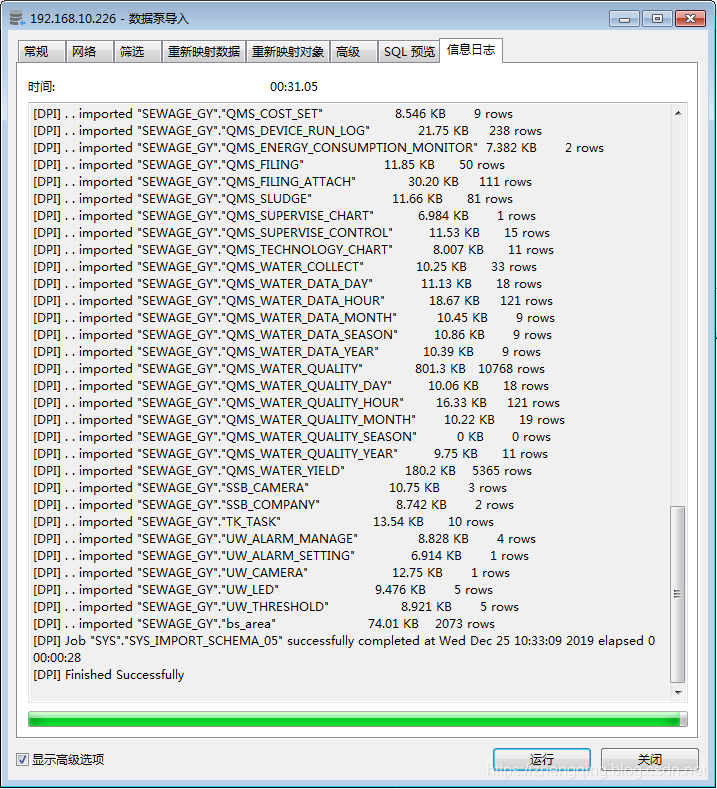
Task: Click the log vertical scrollbar thumb
Action: 678,594
